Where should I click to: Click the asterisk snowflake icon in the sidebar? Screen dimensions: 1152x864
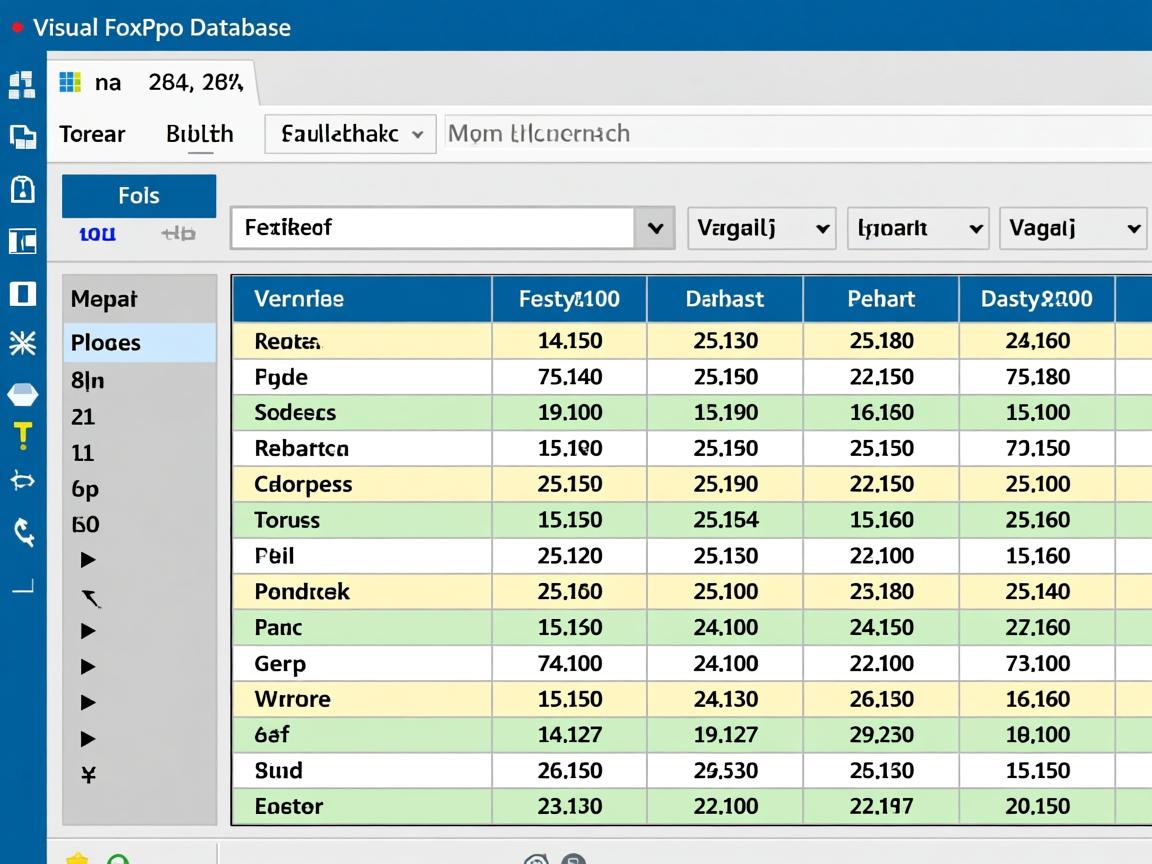point(22,344)
